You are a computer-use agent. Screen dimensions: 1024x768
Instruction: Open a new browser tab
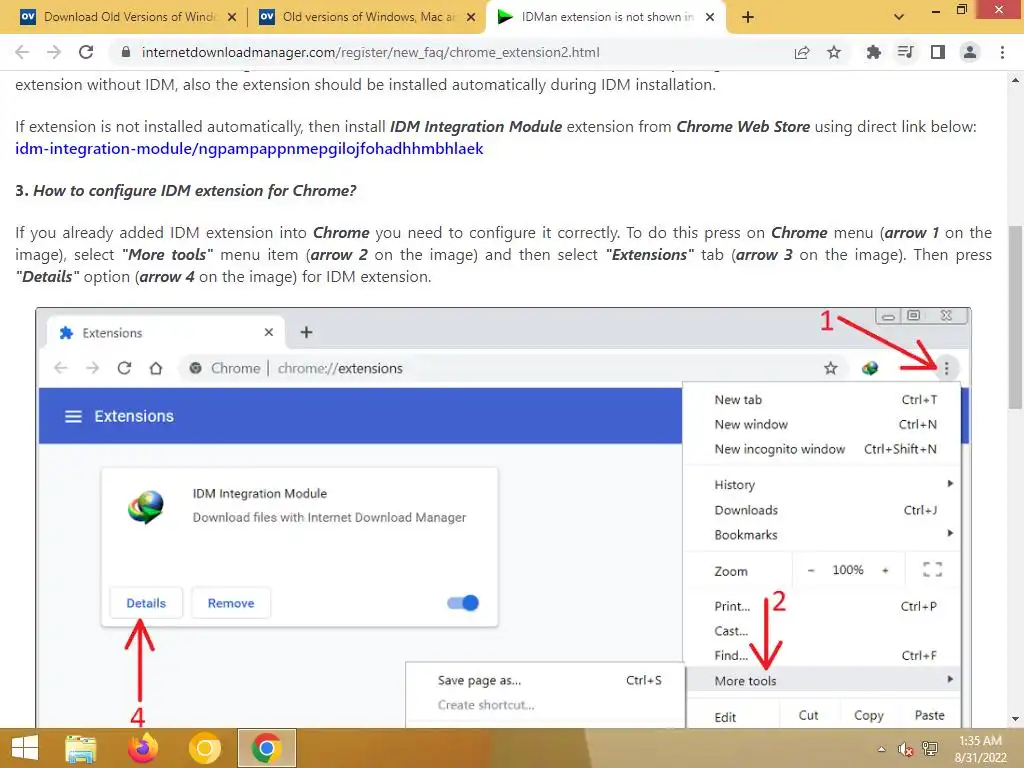click(748, 17)
